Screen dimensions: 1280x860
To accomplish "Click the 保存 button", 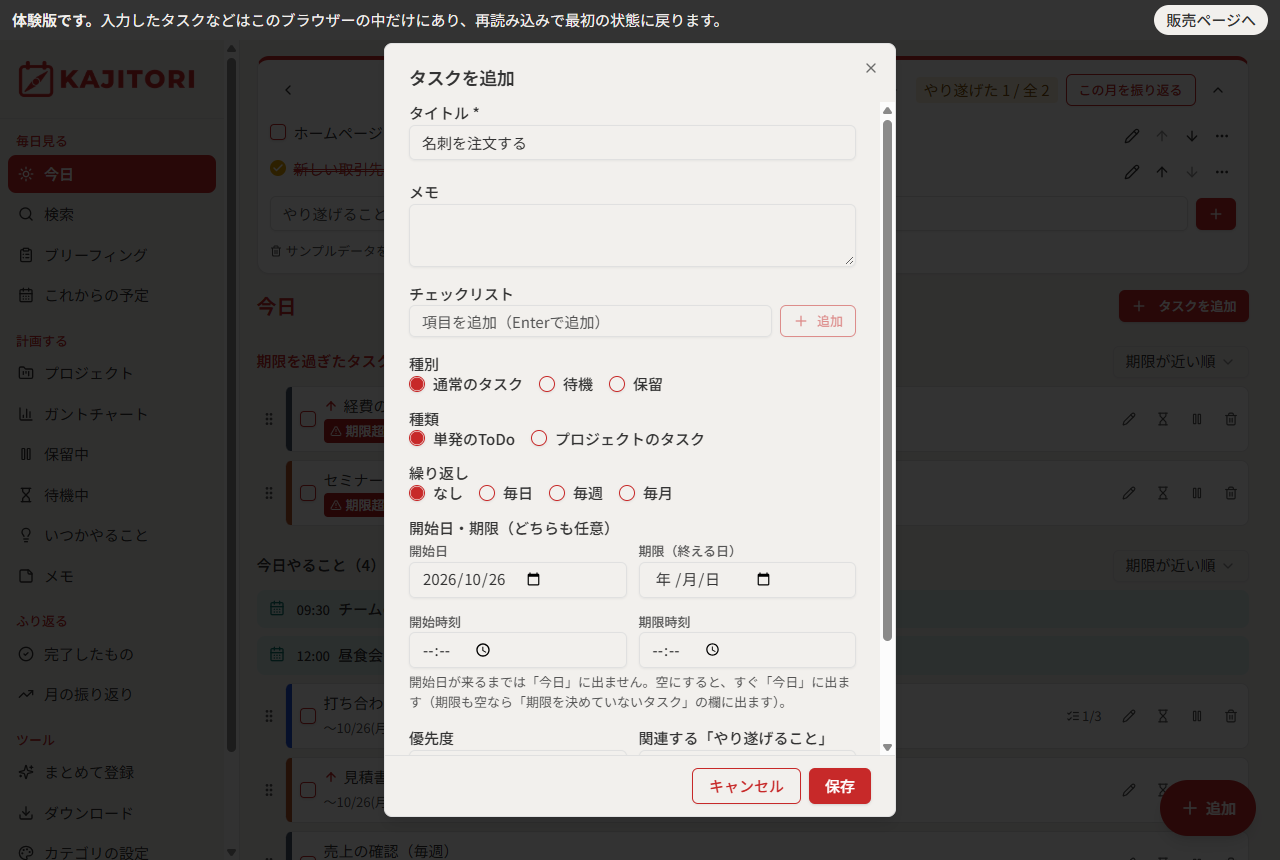I will pos(840,786).
